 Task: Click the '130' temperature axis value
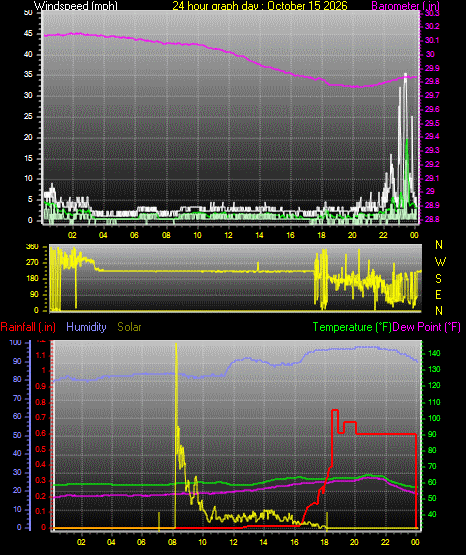(x=435, y=370)
